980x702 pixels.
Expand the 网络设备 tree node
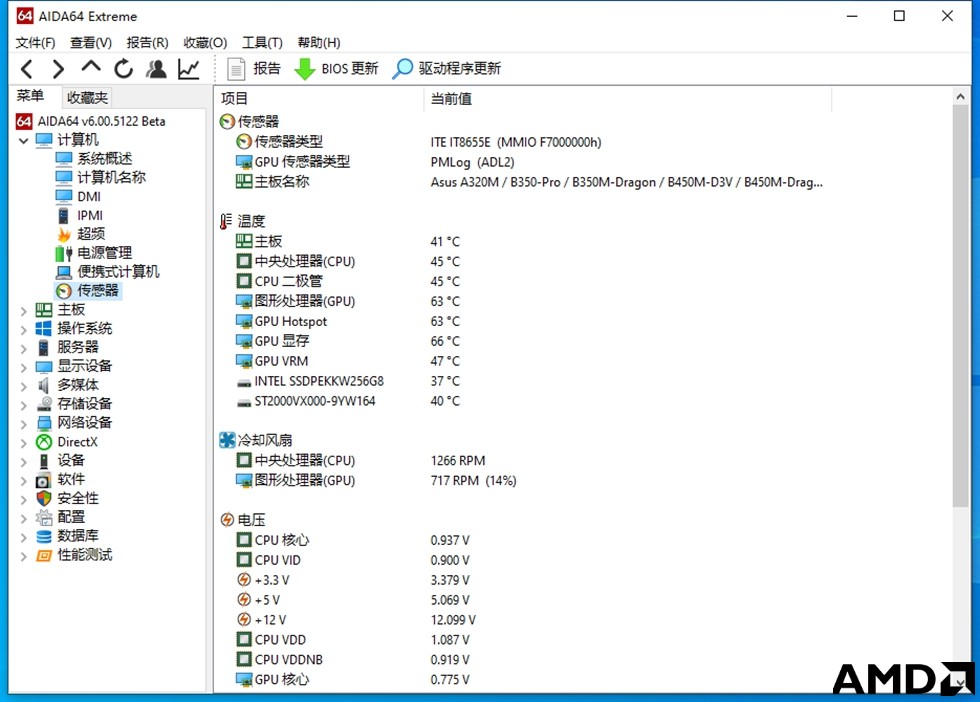pos(24,424)
